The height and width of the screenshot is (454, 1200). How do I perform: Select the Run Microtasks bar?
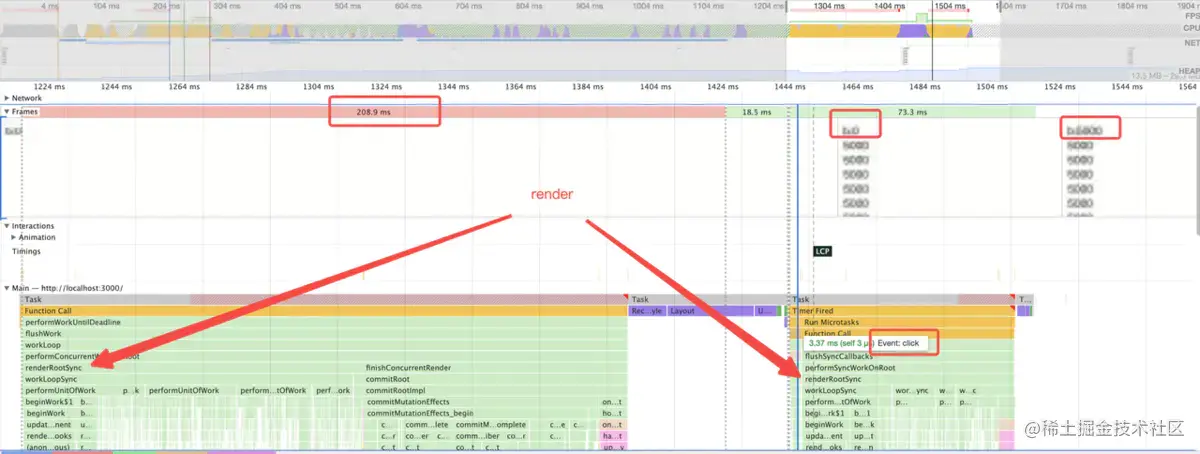pyautogui.click(x=907, y=322)
